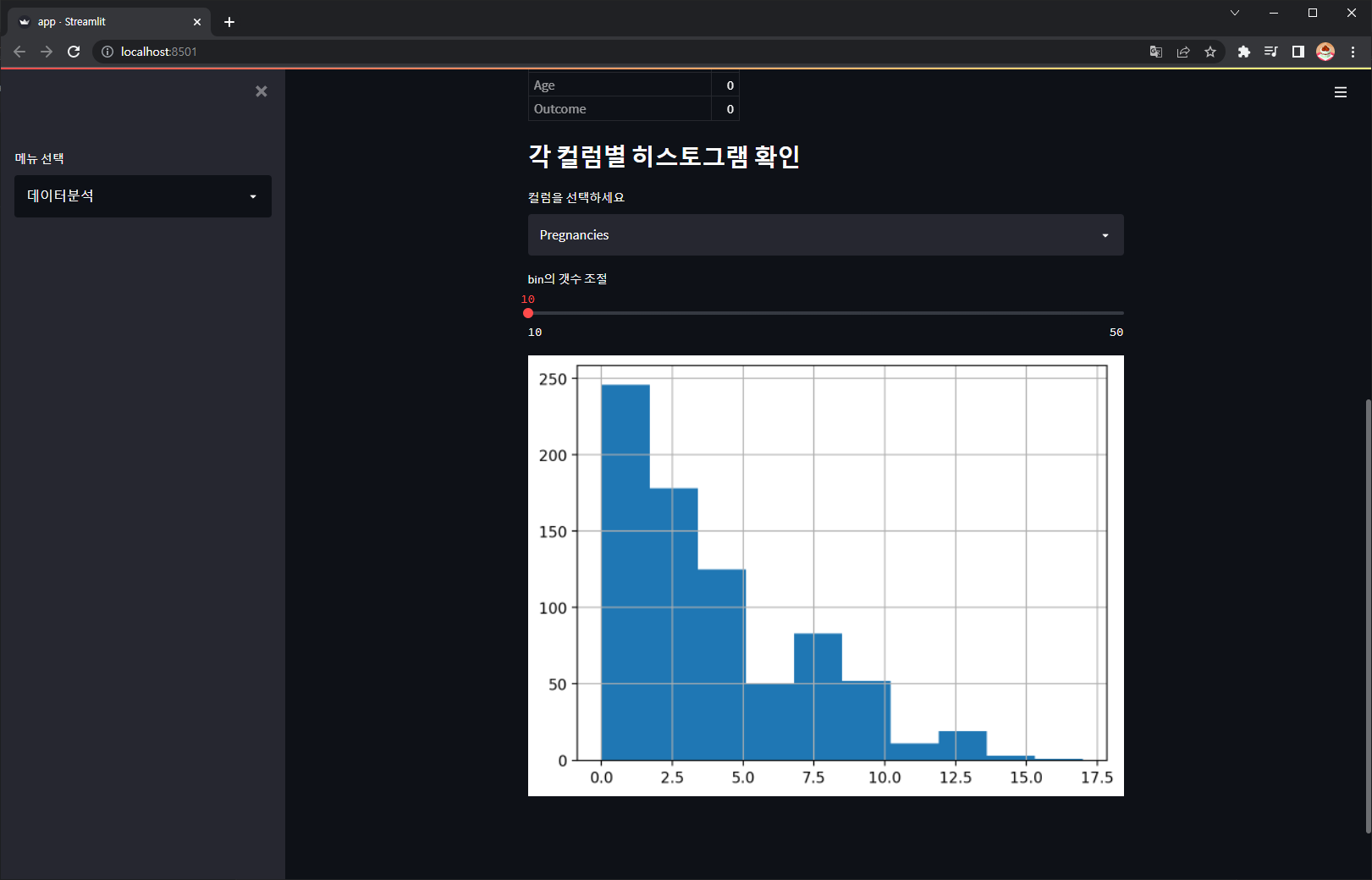
Task: Click the Age row in table
Action: [634, 85]
